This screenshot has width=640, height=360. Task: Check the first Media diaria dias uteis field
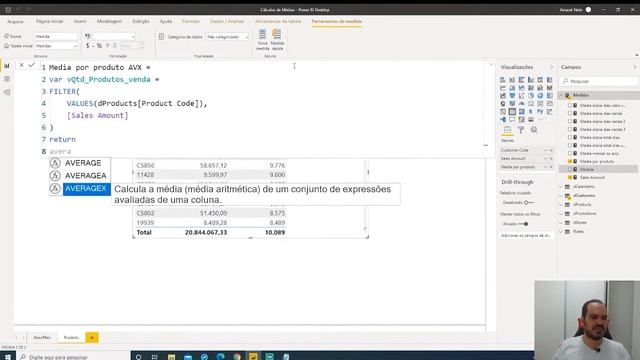(x=570, y=105)
